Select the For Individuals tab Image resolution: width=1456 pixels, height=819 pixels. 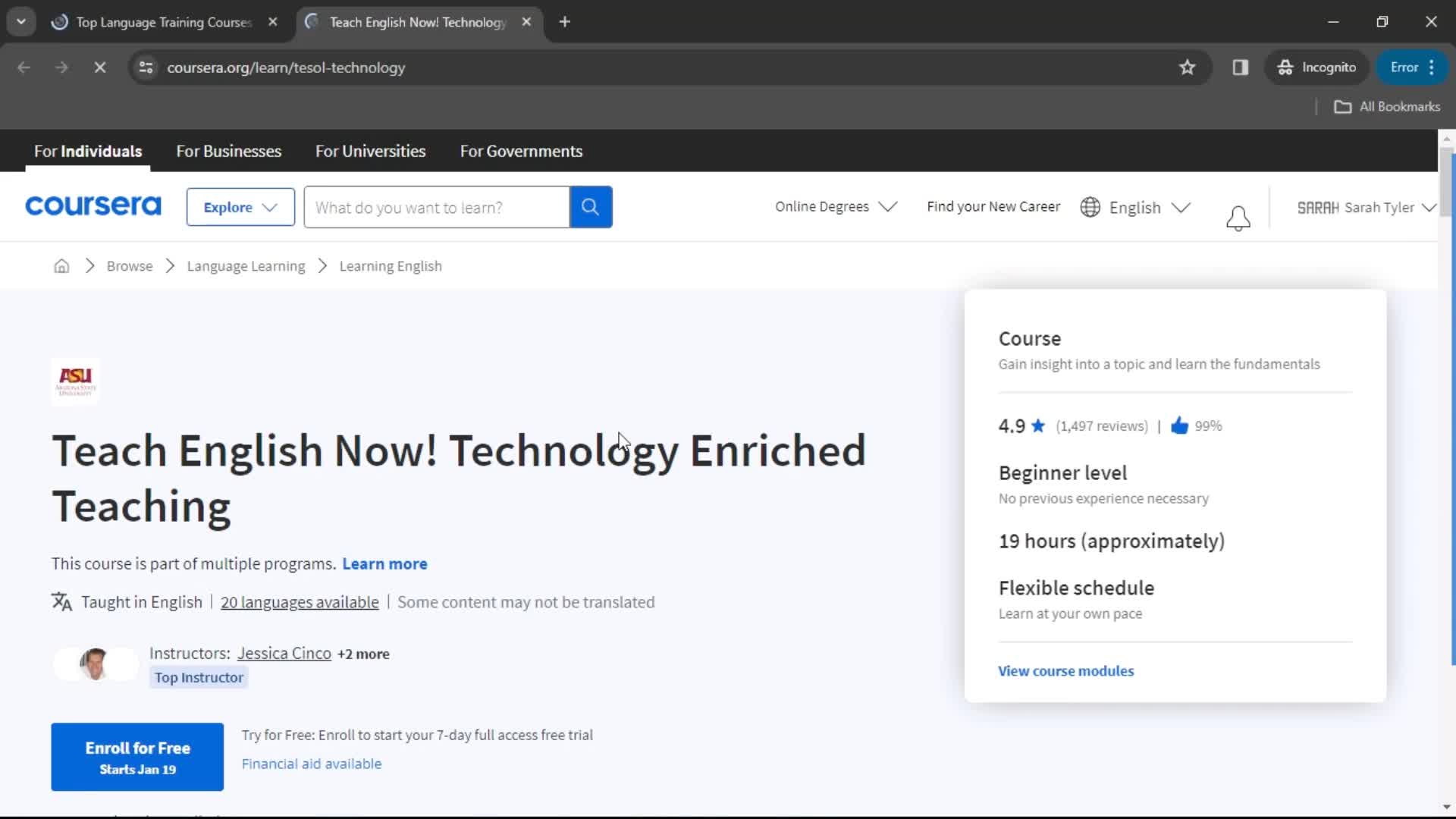pyautogui.click(x=88, y=151)
